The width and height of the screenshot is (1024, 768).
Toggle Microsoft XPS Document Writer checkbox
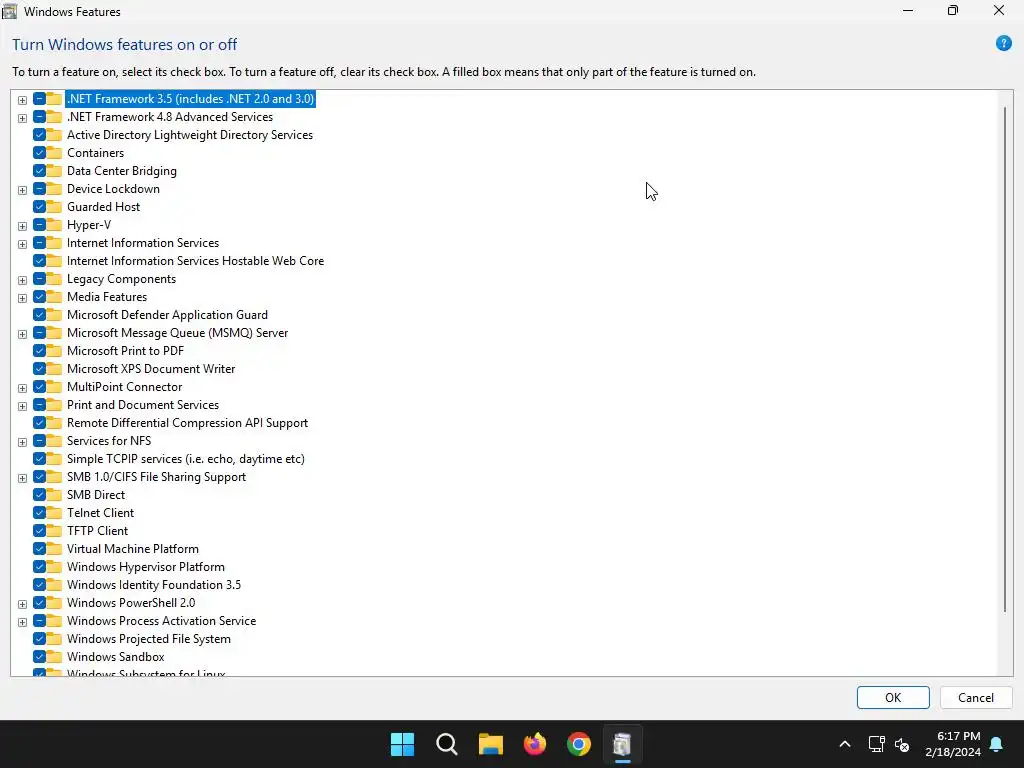pyautogui.click(x=39, y=369)
